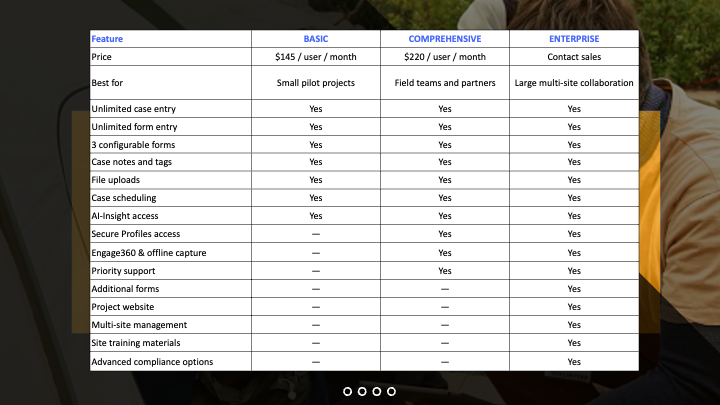Click ENTERPRISE Yes for Advanced compliance options
Viewport: 720px width, 405px height.
[x=574, y=362]
